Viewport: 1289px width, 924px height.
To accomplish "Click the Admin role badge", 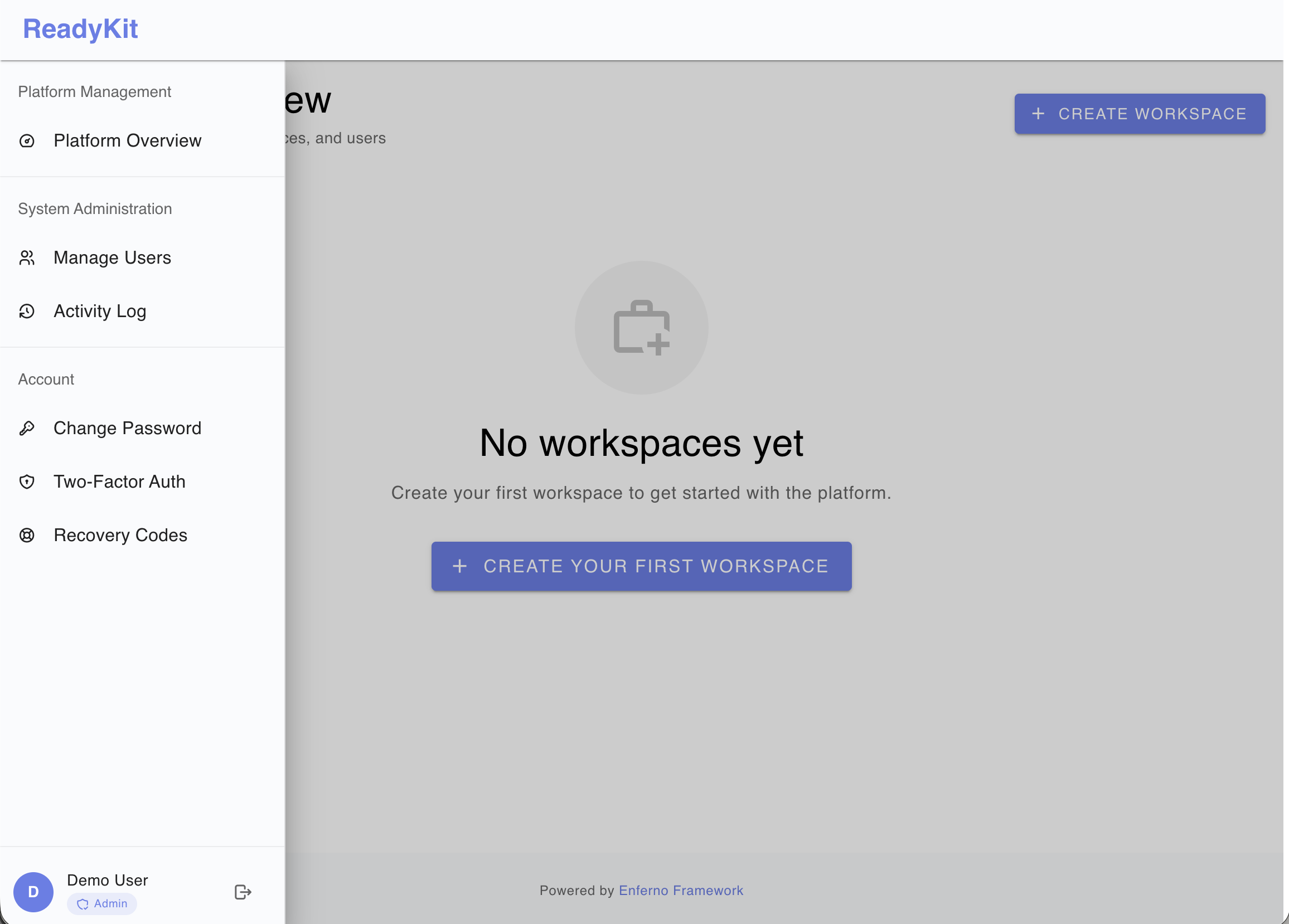I will [101, 904].
